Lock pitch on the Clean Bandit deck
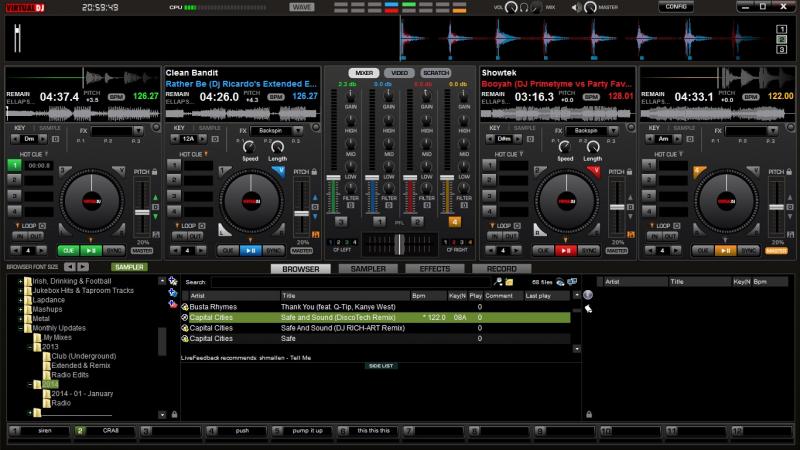800x450 pixels. point(314,172)
